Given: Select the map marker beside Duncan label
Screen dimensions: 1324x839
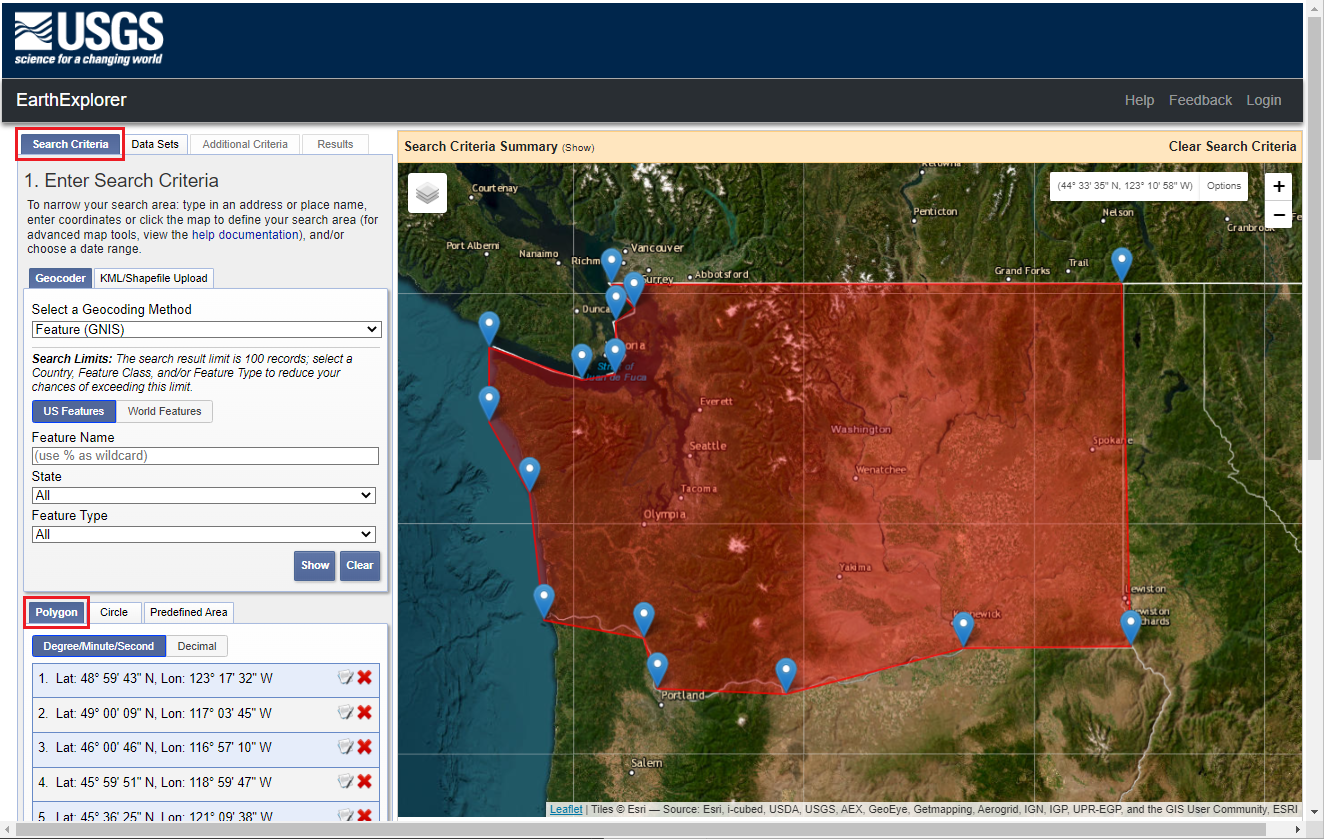Looking at the screenshot, I should coord(616,303).
